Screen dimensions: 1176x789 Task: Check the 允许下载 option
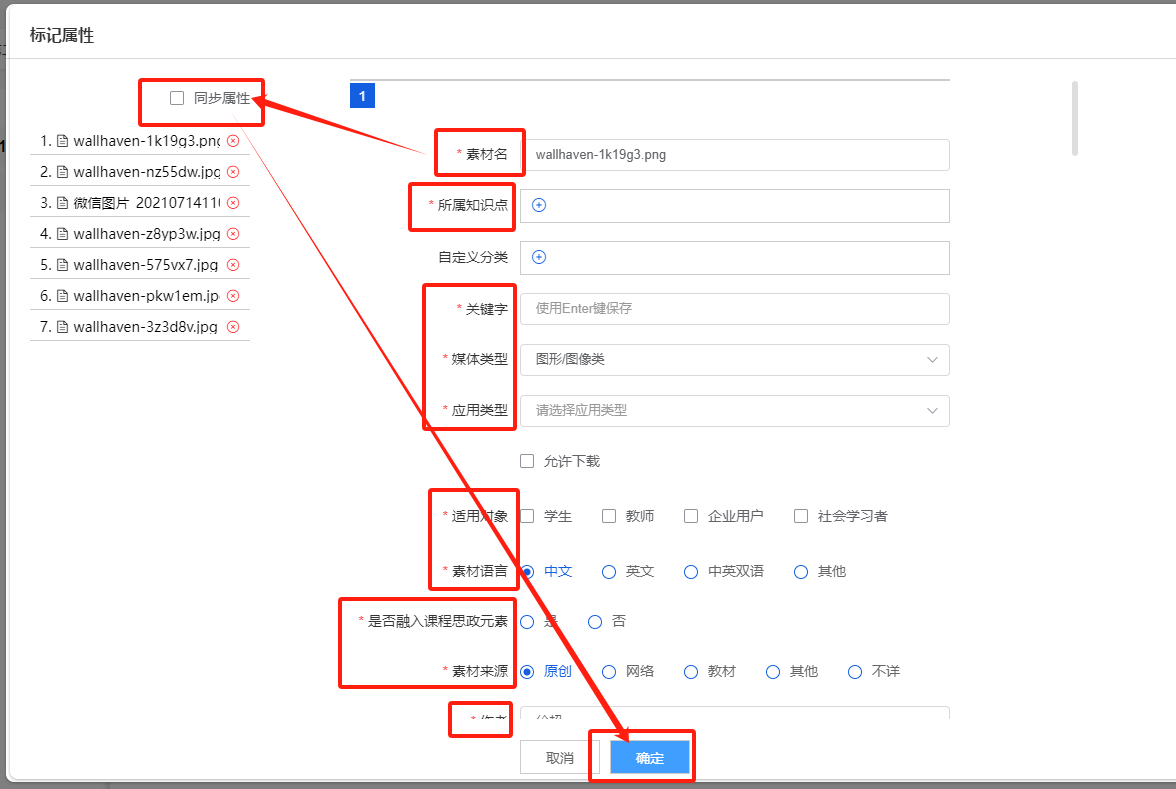(x=527, y=461)
